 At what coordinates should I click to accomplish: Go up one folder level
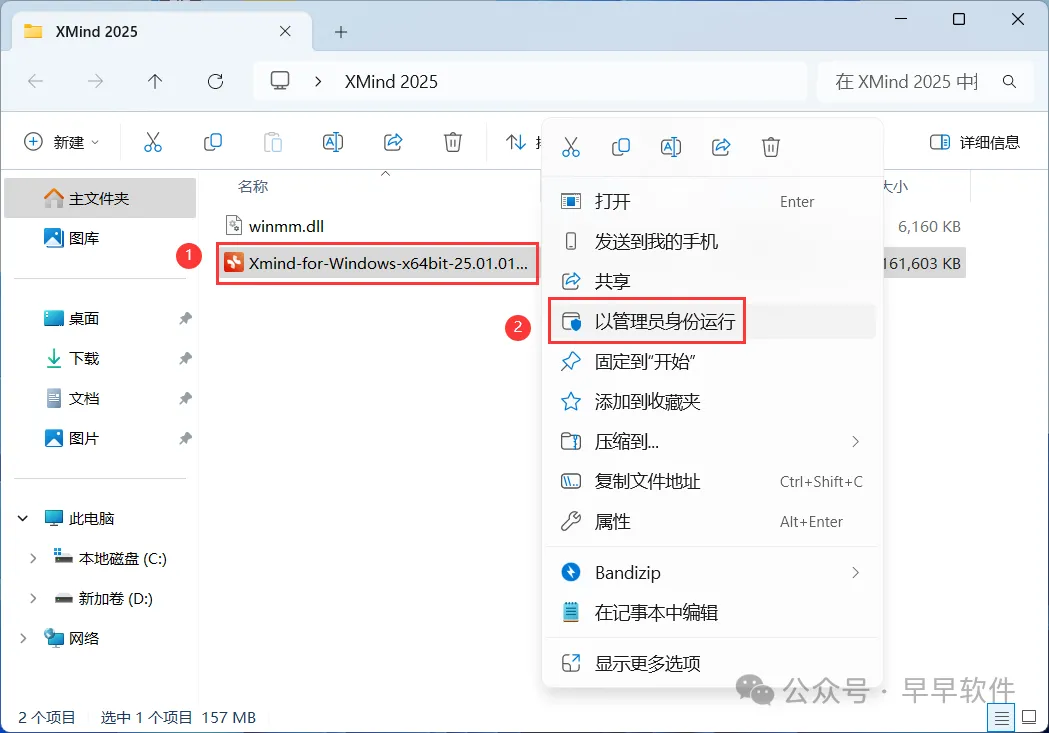[155, 82]
